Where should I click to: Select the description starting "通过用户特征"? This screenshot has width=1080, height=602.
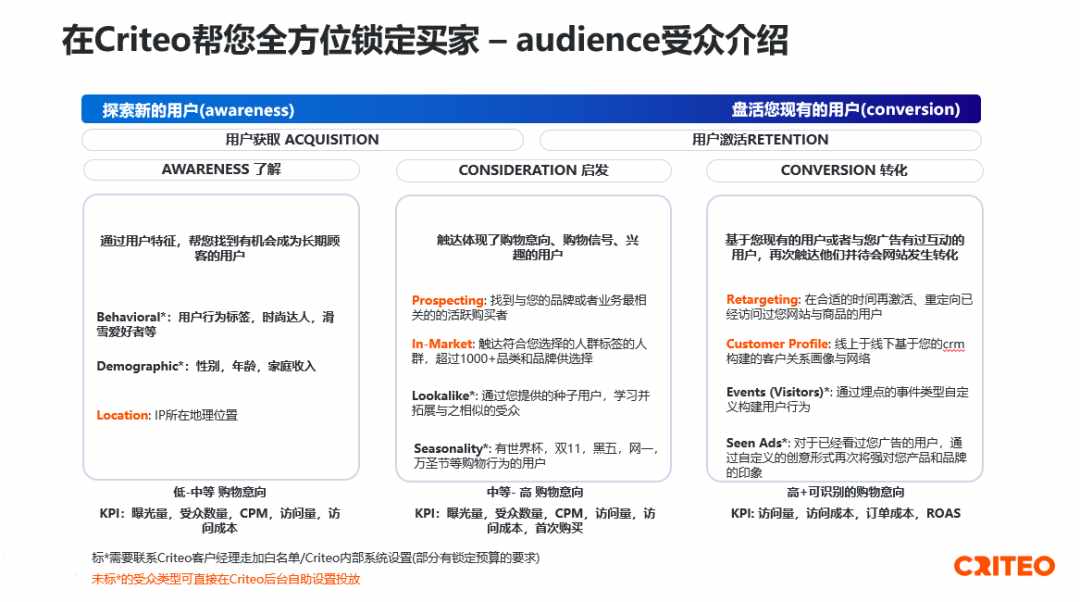[x=220, y=248]
